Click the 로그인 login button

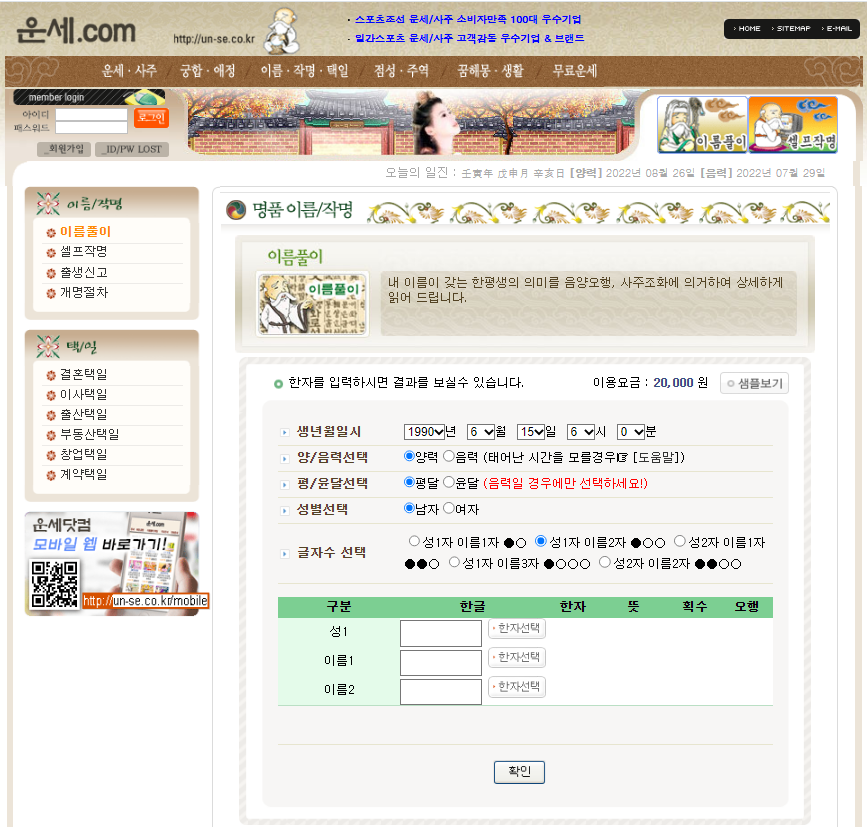pyautogui.click(x=151, y=118)
